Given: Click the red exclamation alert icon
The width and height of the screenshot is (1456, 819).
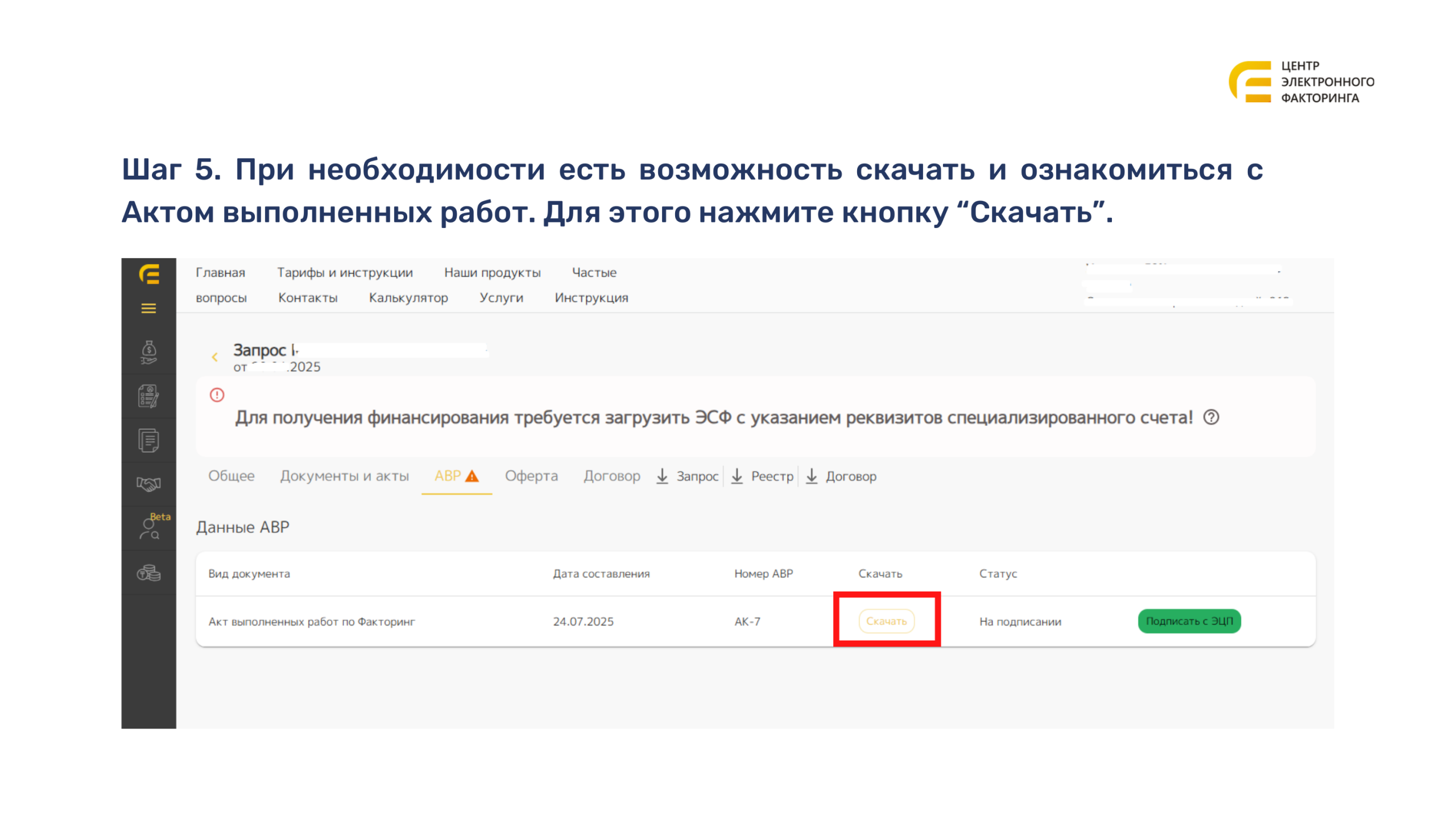Looking at the screenshot, I should click(217, 394).
